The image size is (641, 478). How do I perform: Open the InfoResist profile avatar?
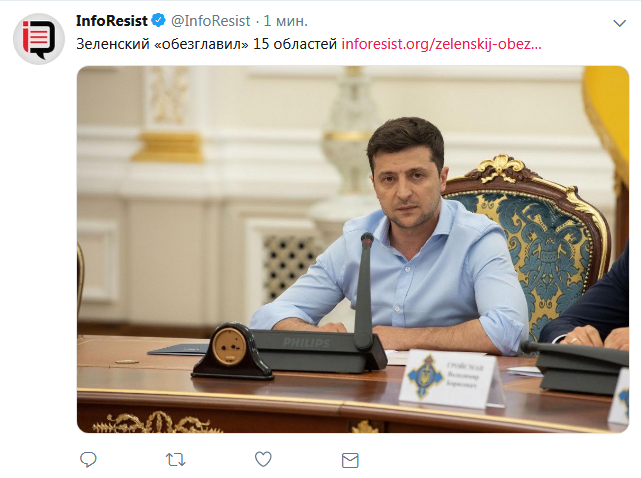38,39
